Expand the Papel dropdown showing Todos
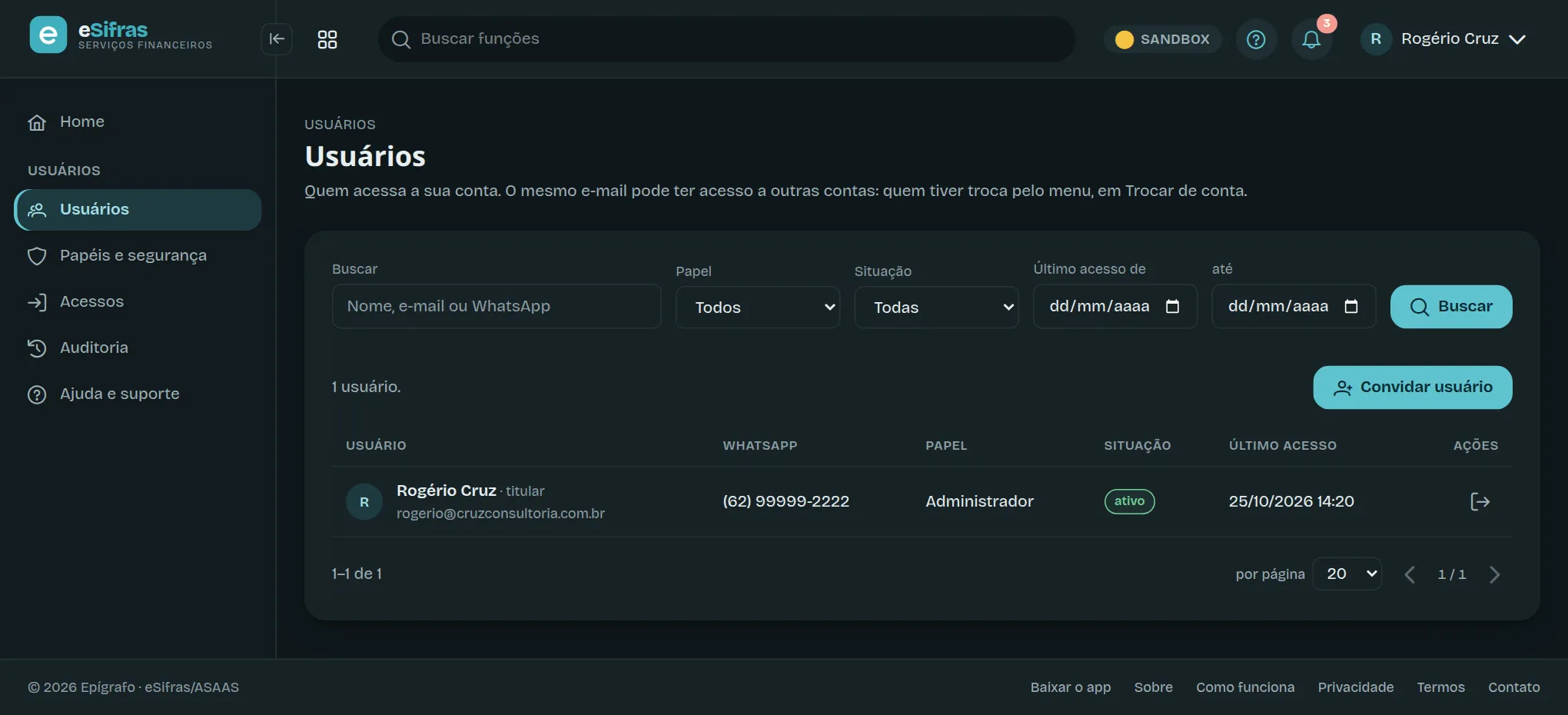The height and width of the screenshot is (715, 1568). click(x=758, y=308)
